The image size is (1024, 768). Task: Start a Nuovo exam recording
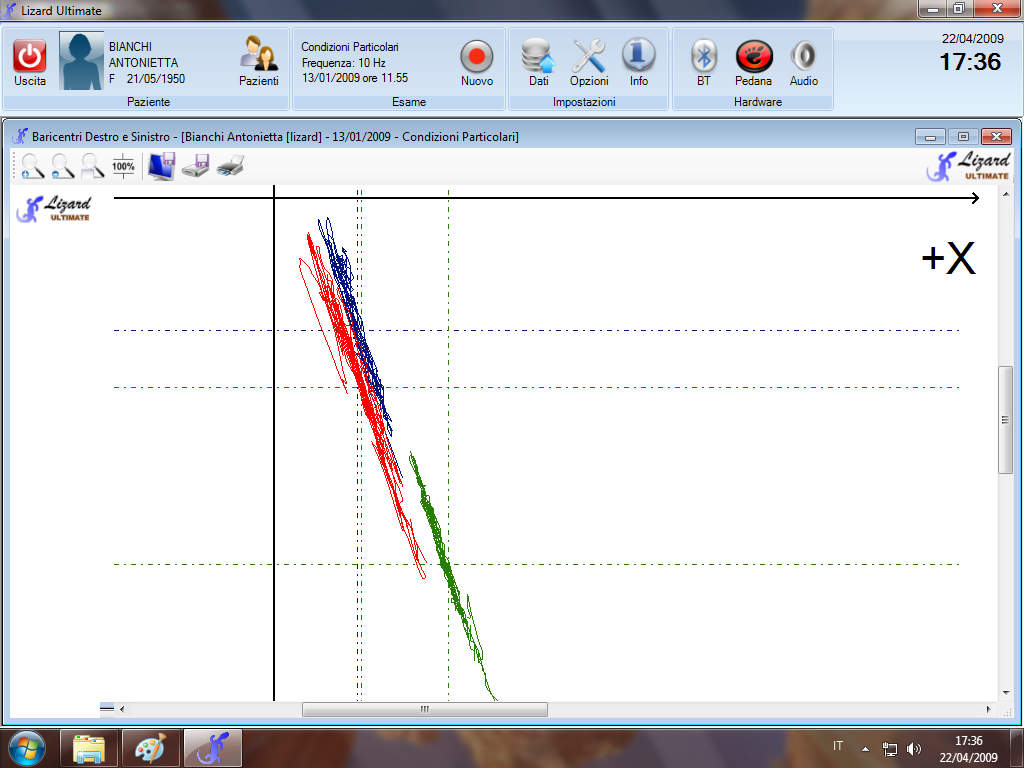point(477,61)
